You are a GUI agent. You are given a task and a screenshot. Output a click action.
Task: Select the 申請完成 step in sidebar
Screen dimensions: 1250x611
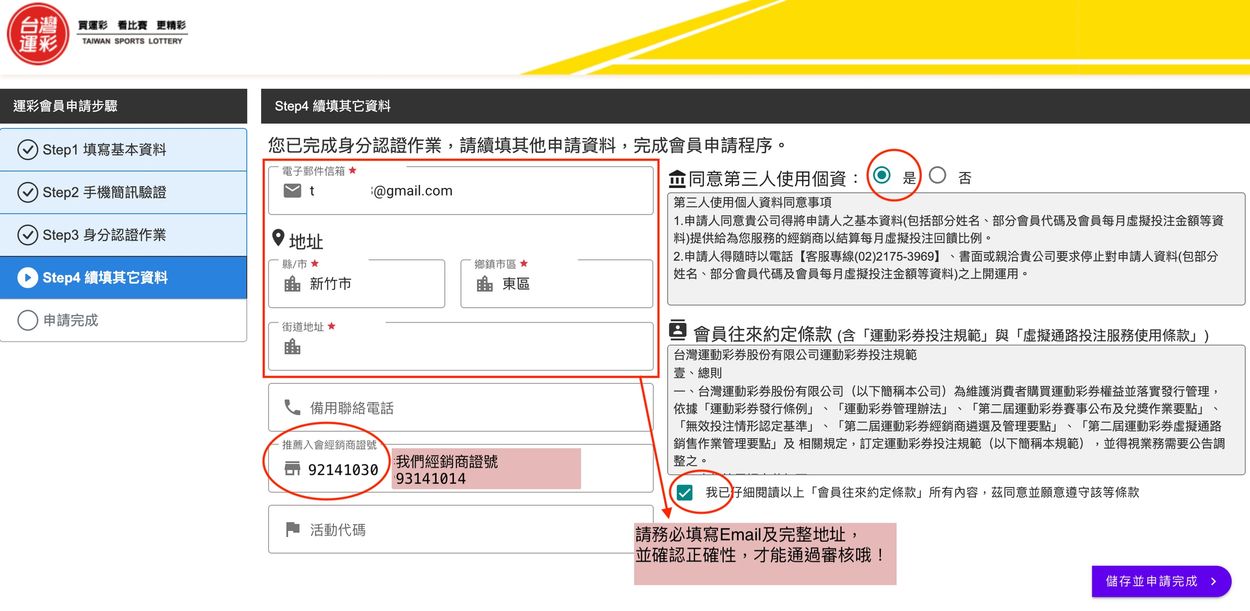pyautogui.click(x=123, y=321)
